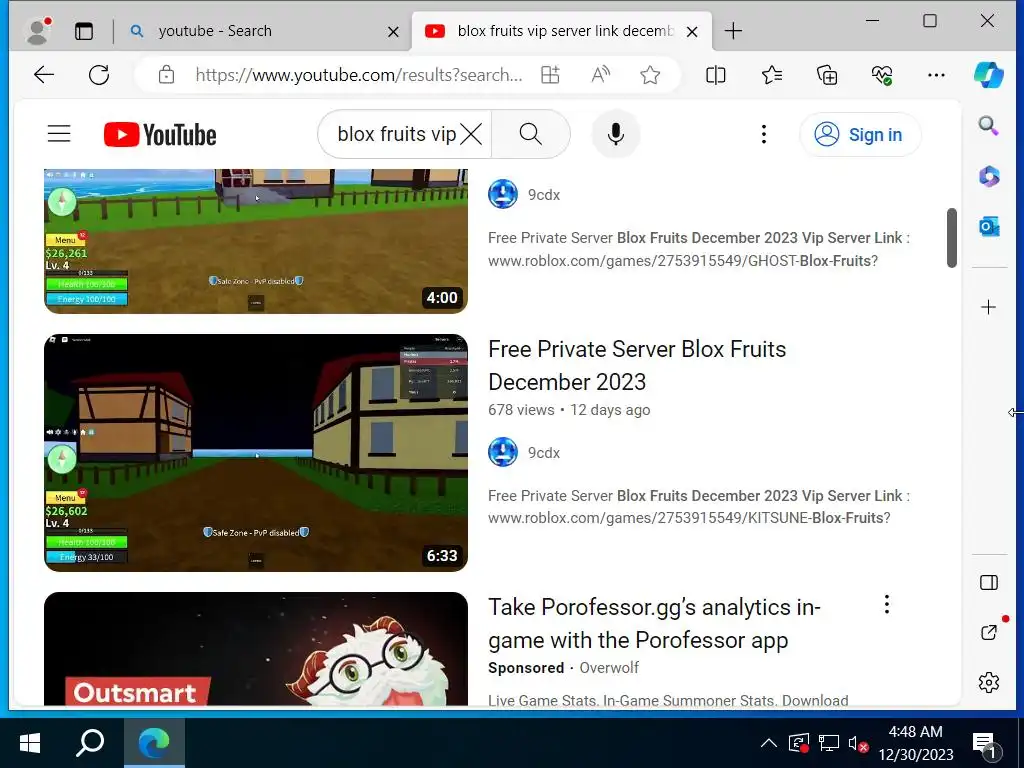
Task: Launch Copilot from Edge toolbar
Action: (x=989, y=74)
